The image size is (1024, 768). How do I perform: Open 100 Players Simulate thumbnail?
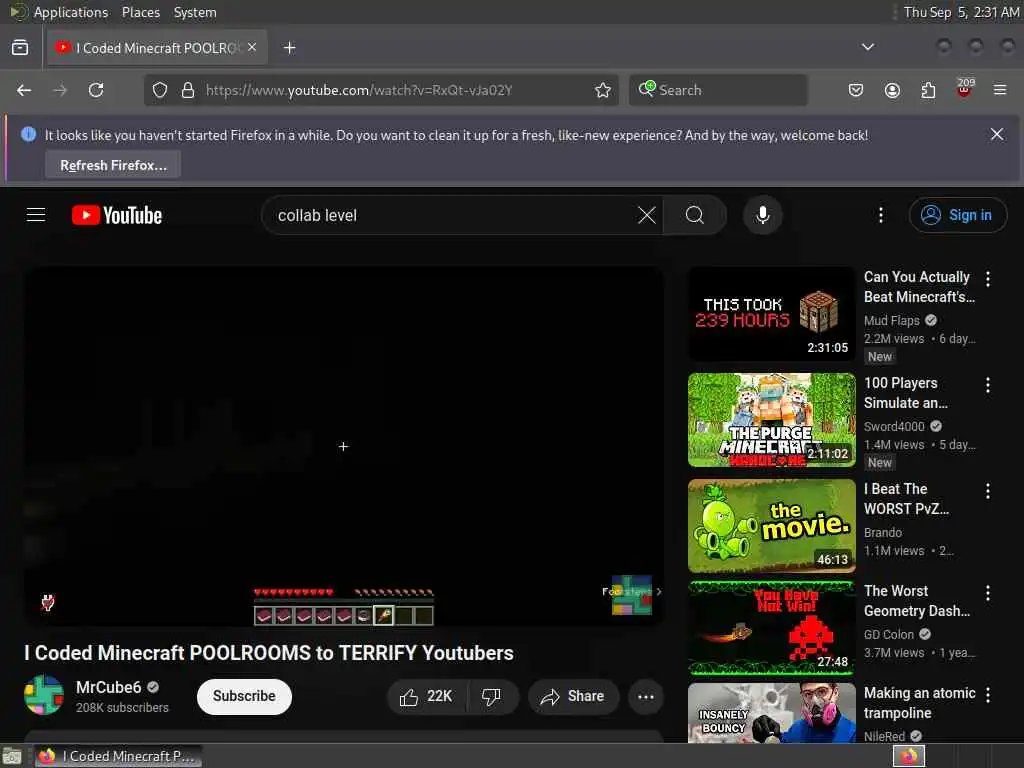tap(771, 420)
